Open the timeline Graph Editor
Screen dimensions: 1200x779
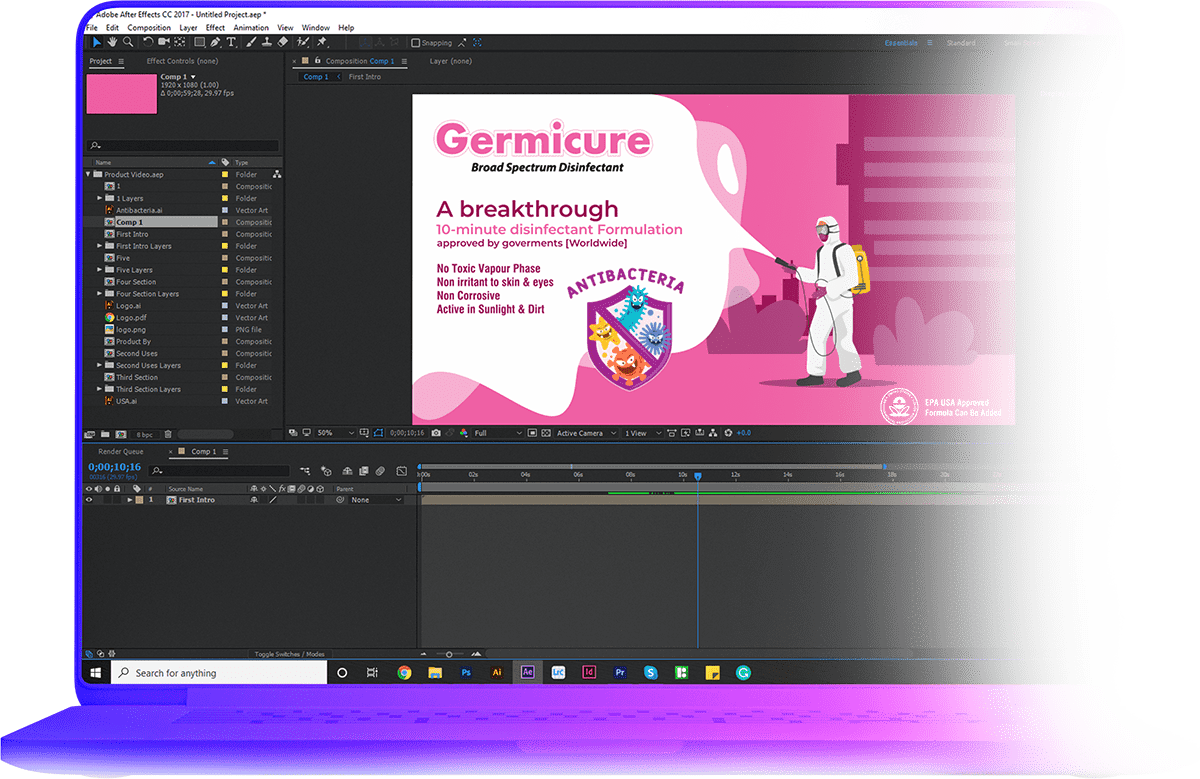tap(401, 470)
